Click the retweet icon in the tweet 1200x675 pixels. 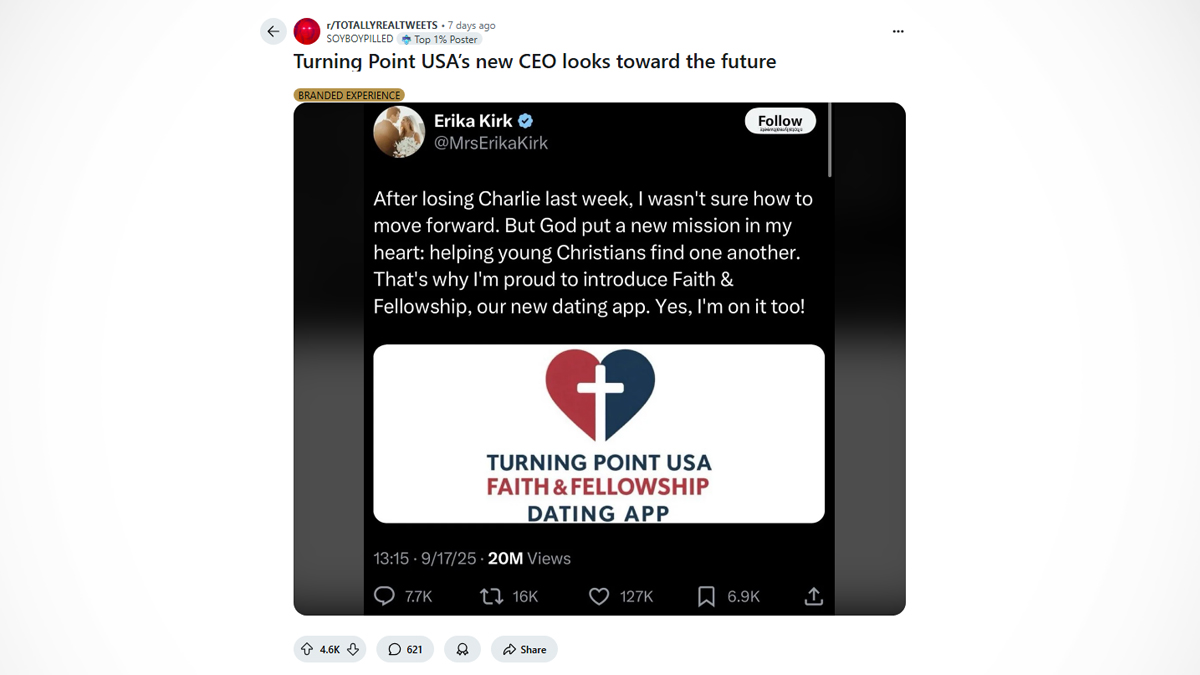tap(491, 596)
